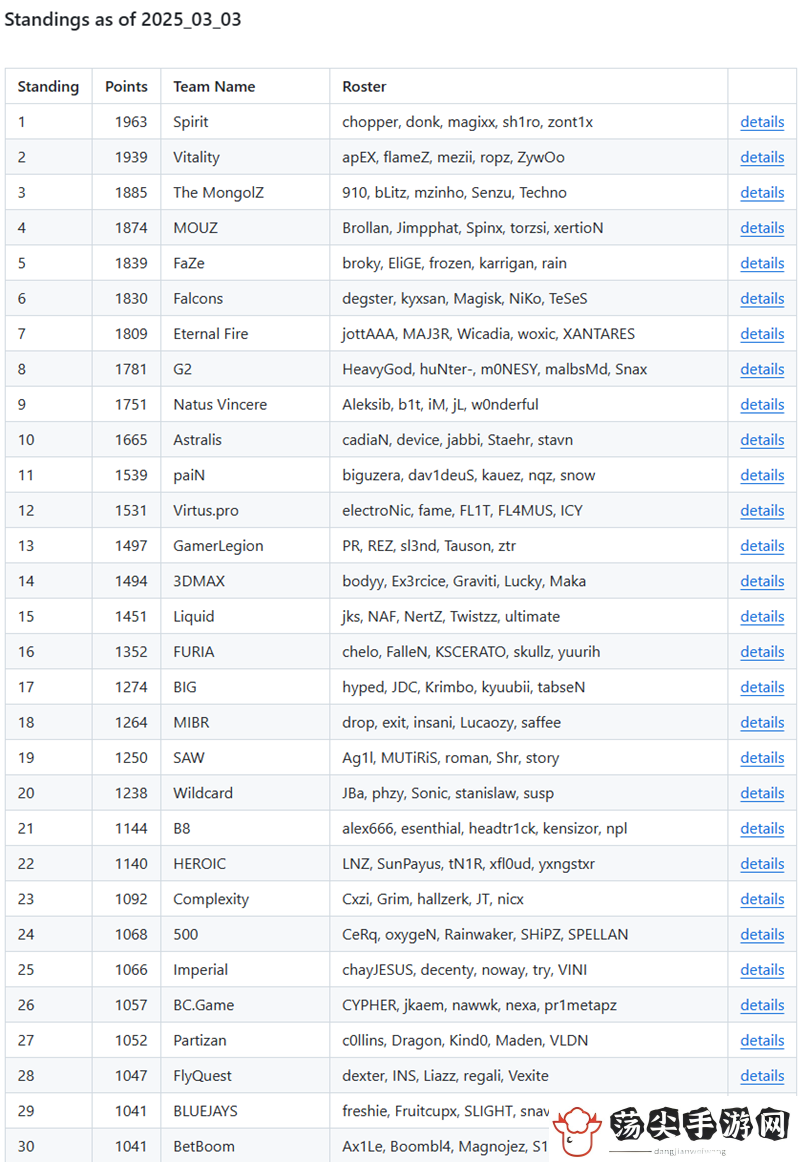
Task: Open the FlyQuest details link
Action: pyautogui.click(x=762, y=1076)
